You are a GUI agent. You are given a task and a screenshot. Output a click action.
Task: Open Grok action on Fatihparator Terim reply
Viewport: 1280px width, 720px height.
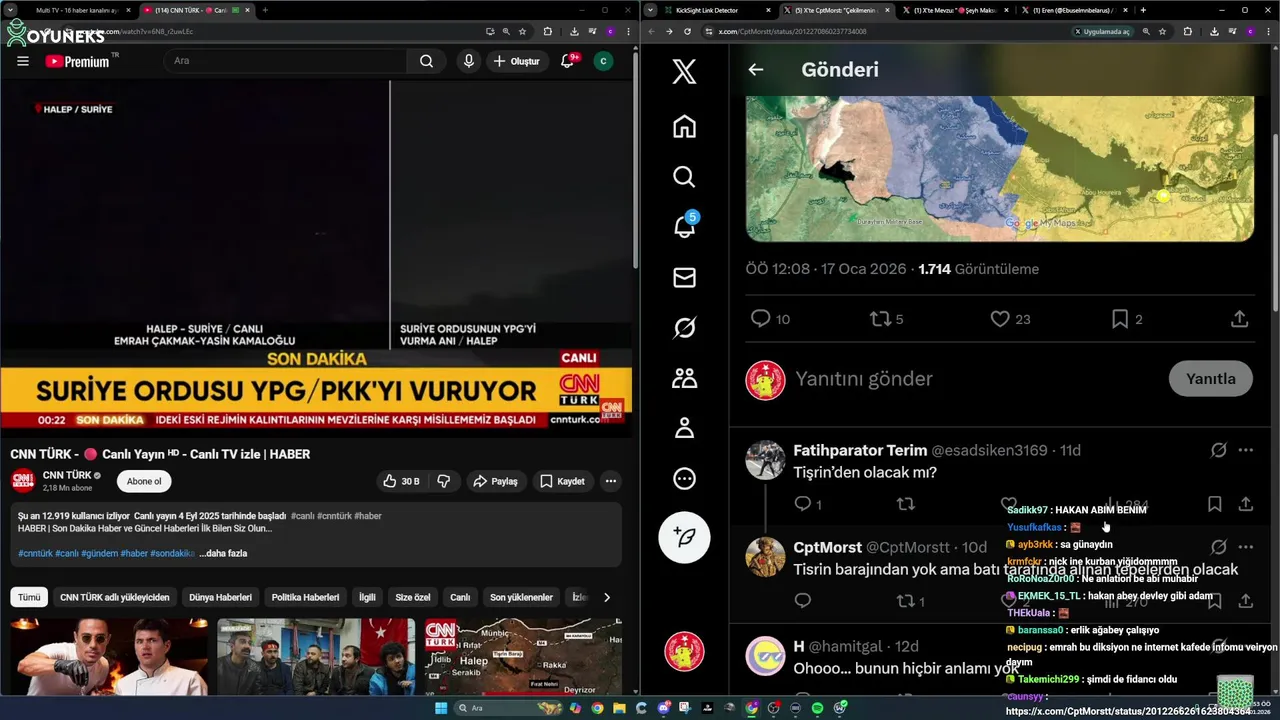tap(1218, 450)
